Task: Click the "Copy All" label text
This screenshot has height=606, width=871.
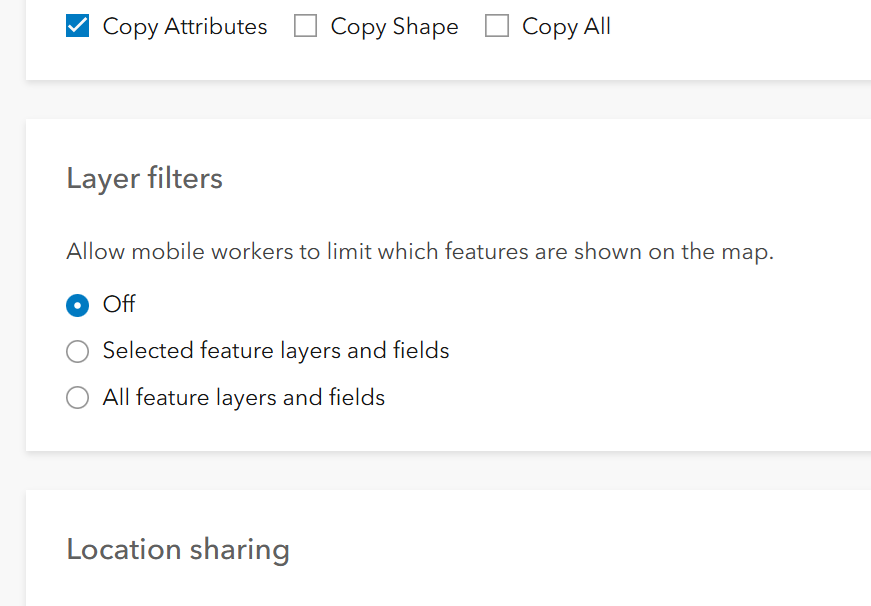Action: [566, 27]
